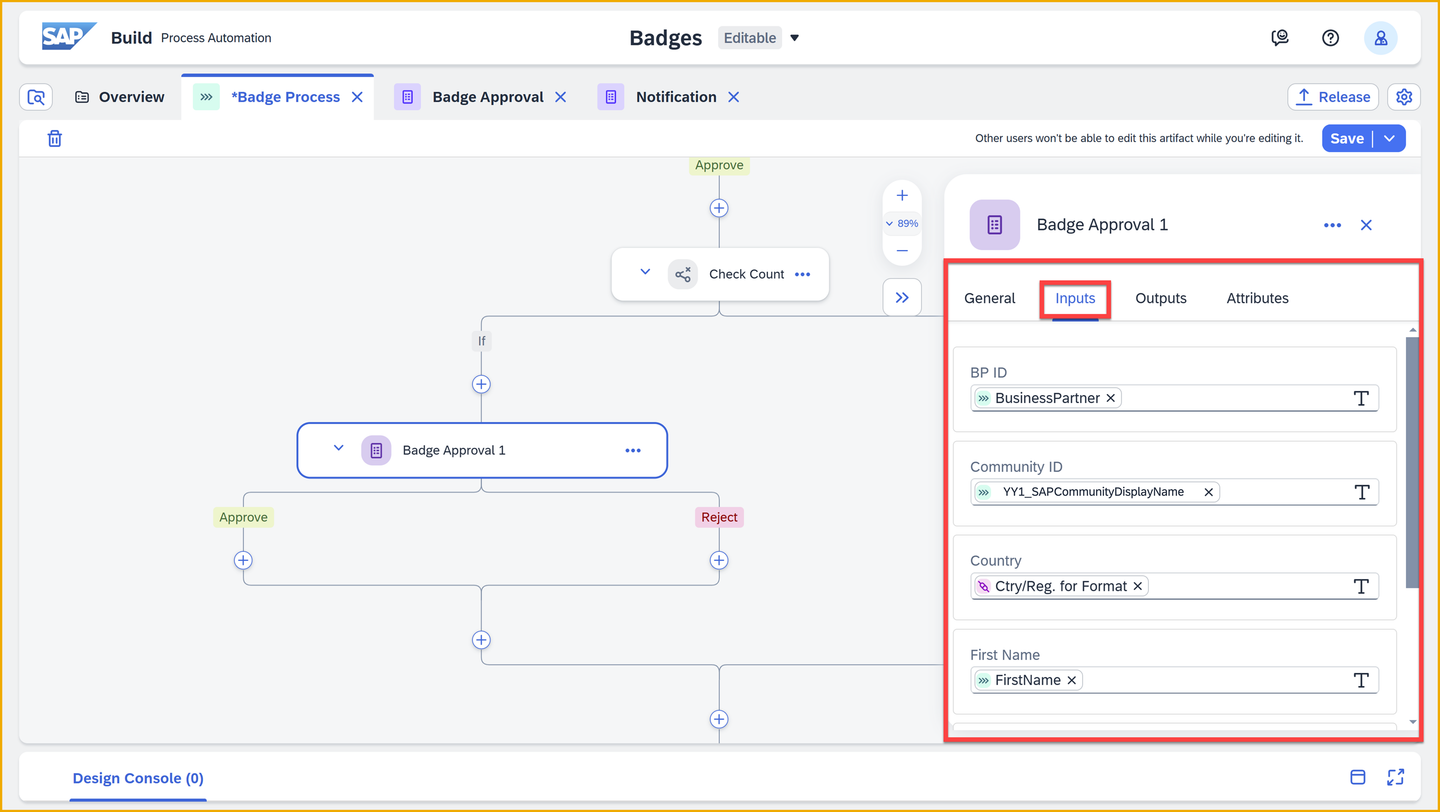
Task: Click inside the BP ID input field
Action: [x=1174, y=398]
